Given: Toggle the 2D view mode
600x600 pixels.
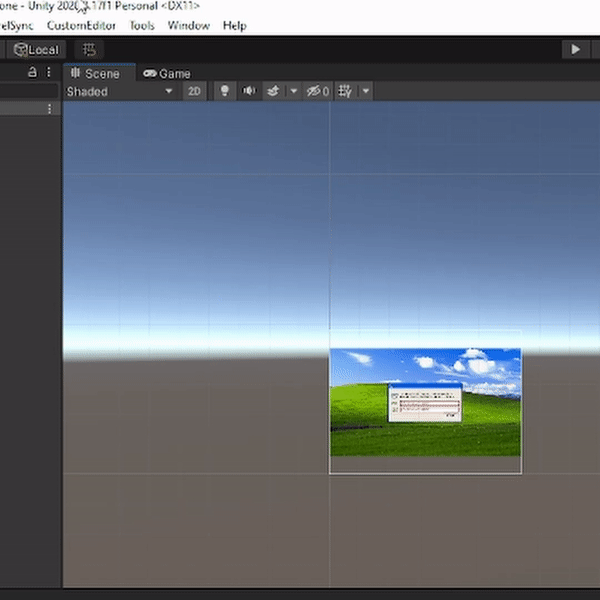Looking at the screenshot, I should (x=194, y=91).
